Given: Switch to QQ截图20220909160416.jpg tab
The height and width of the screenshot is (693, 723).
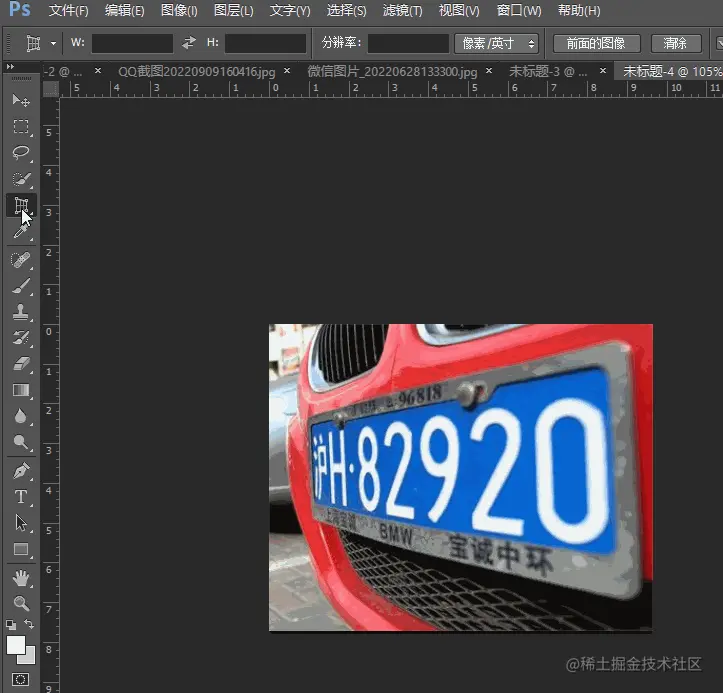Looking at the screenshot, I should coord(196,71).
